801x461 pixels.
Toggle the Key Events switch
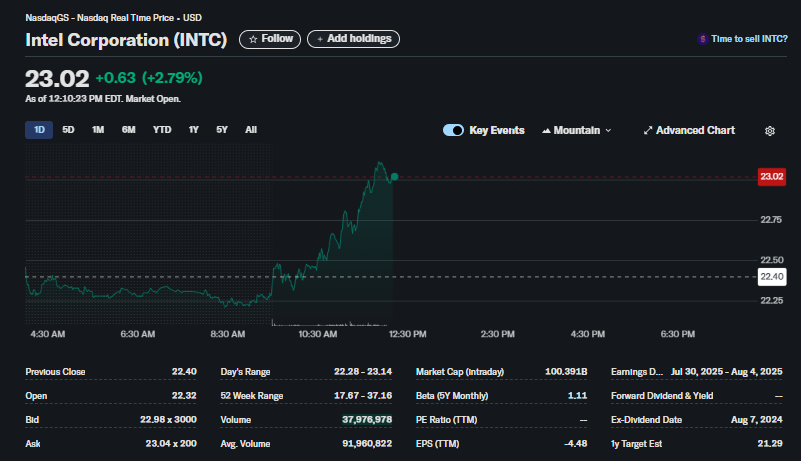(453, 130)
